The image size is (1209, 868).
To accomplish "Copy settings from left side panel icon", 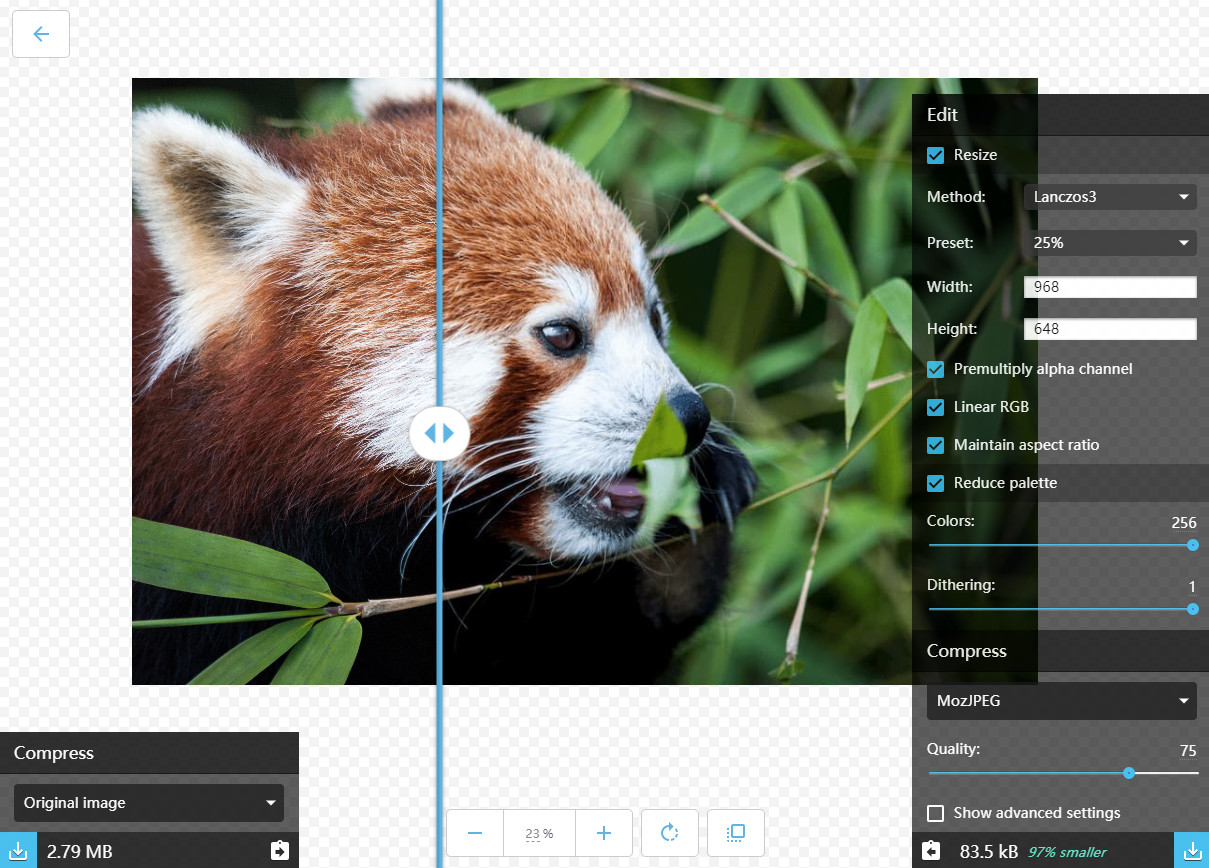I will (x=280, y=850).
